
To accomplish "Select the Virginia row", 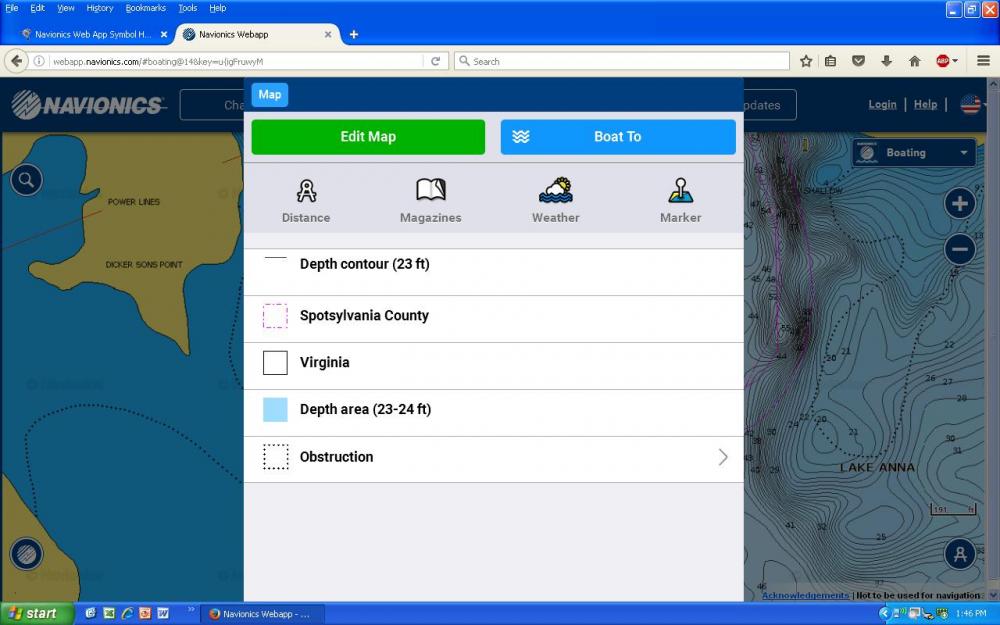I will pyautogui.click(x=494, y=366).
